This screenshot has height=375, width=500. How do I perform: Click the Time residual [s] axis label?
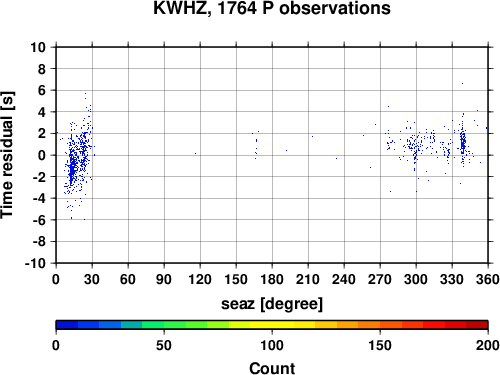(x=7, y=155)
